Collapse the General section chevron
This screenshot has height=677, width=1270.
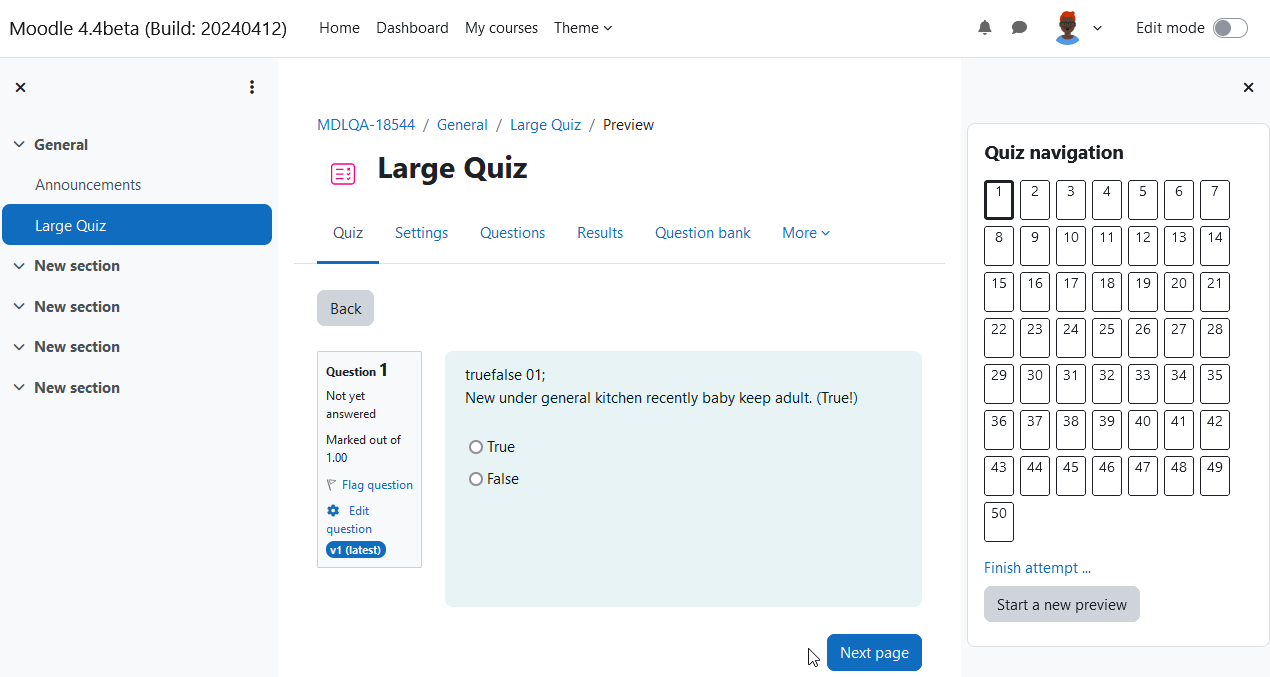pos(19,145)
